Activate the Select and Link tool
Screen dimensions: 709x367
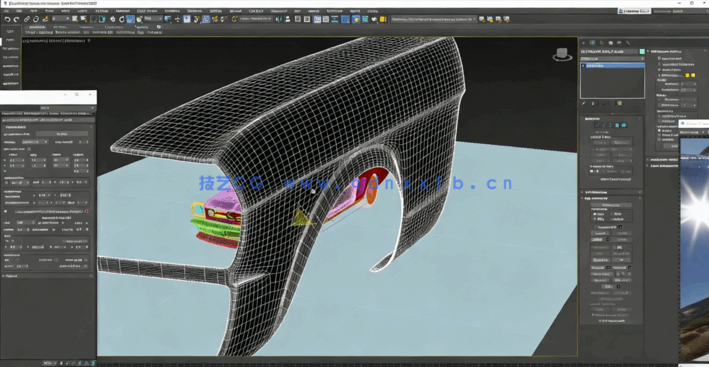[27, 19]
